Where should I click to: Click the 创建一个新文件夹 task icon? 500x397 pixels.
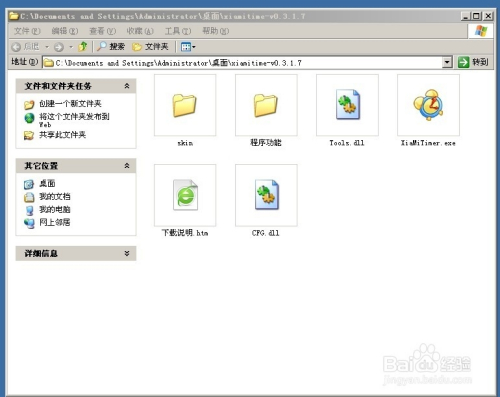coord(29,104)
